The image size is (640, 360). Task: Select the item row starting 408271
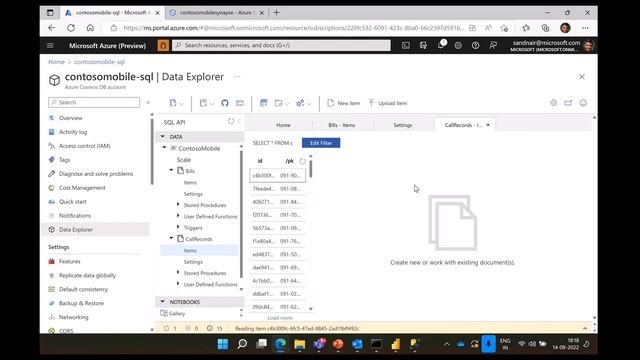pos(278,202)
